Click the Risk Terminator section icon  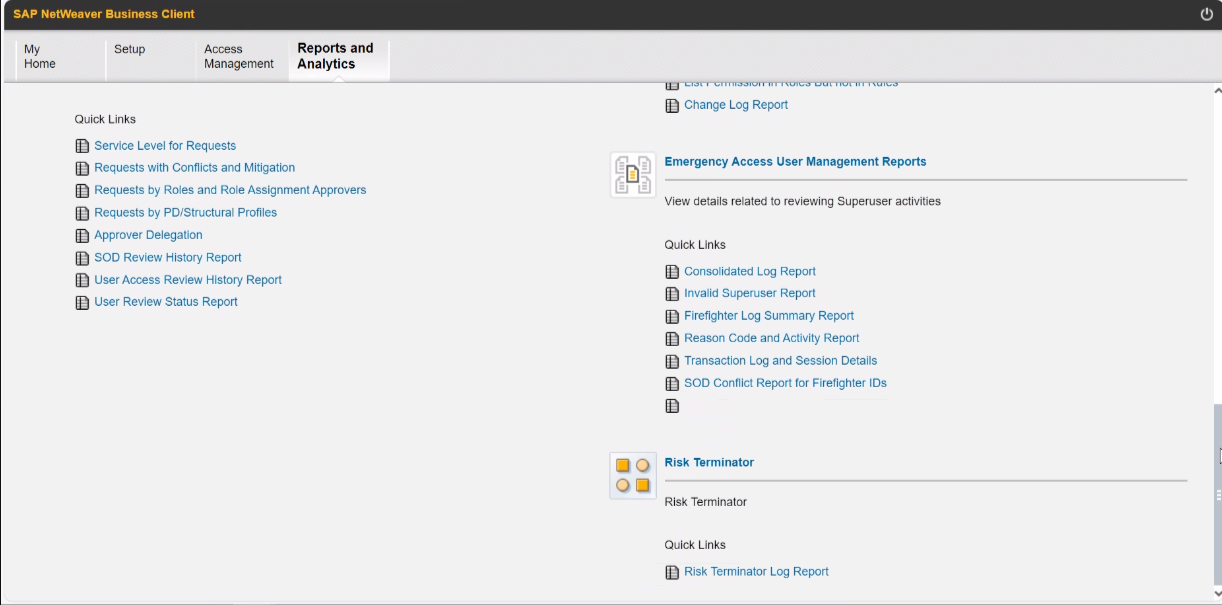tap(633, 475)
